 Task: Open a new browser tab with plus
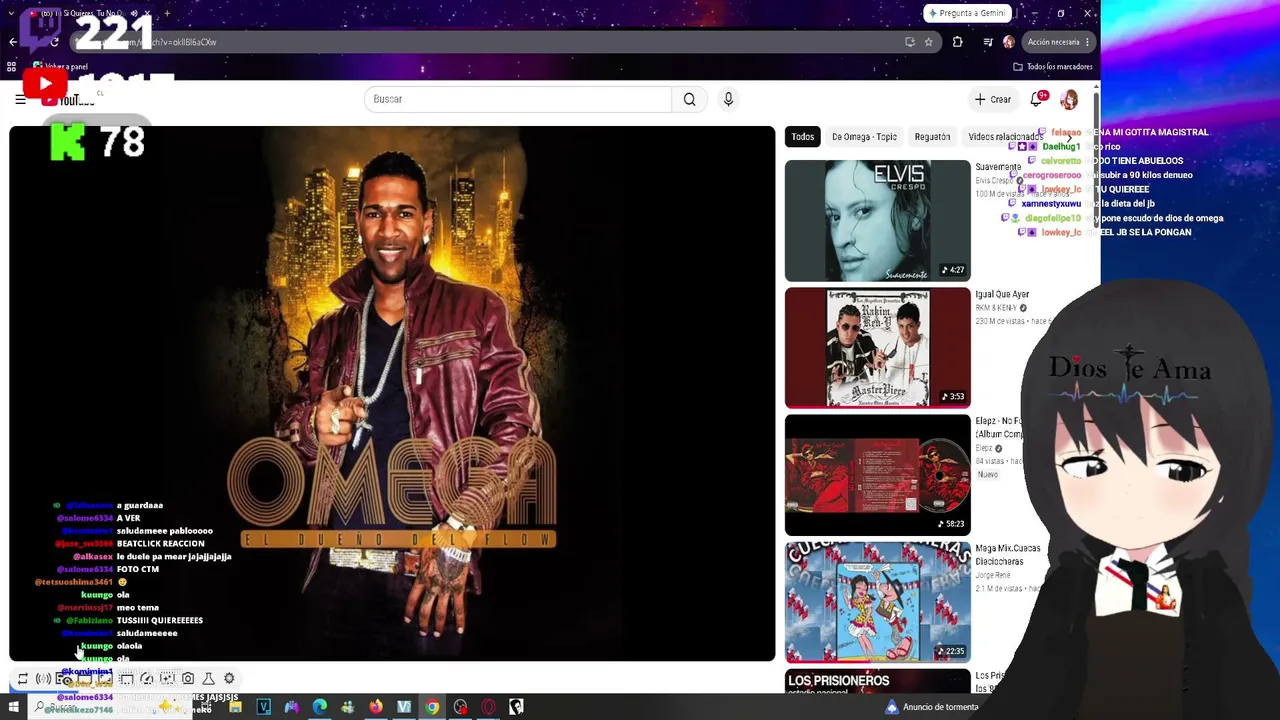166,13
